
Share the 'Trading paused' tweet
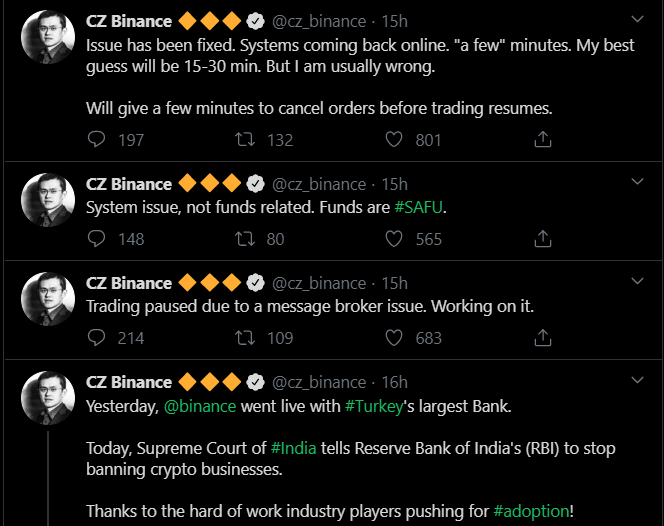[543, 337]
